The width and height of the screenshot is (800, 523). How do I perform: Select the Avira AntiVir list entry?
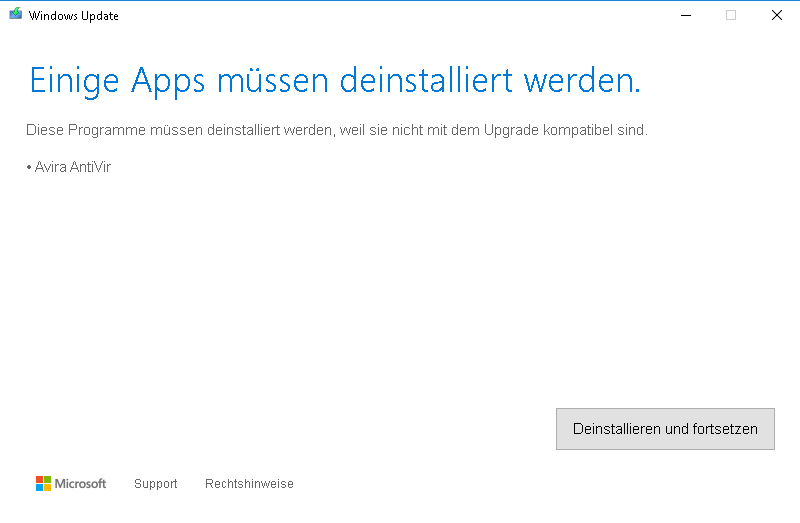68,167
